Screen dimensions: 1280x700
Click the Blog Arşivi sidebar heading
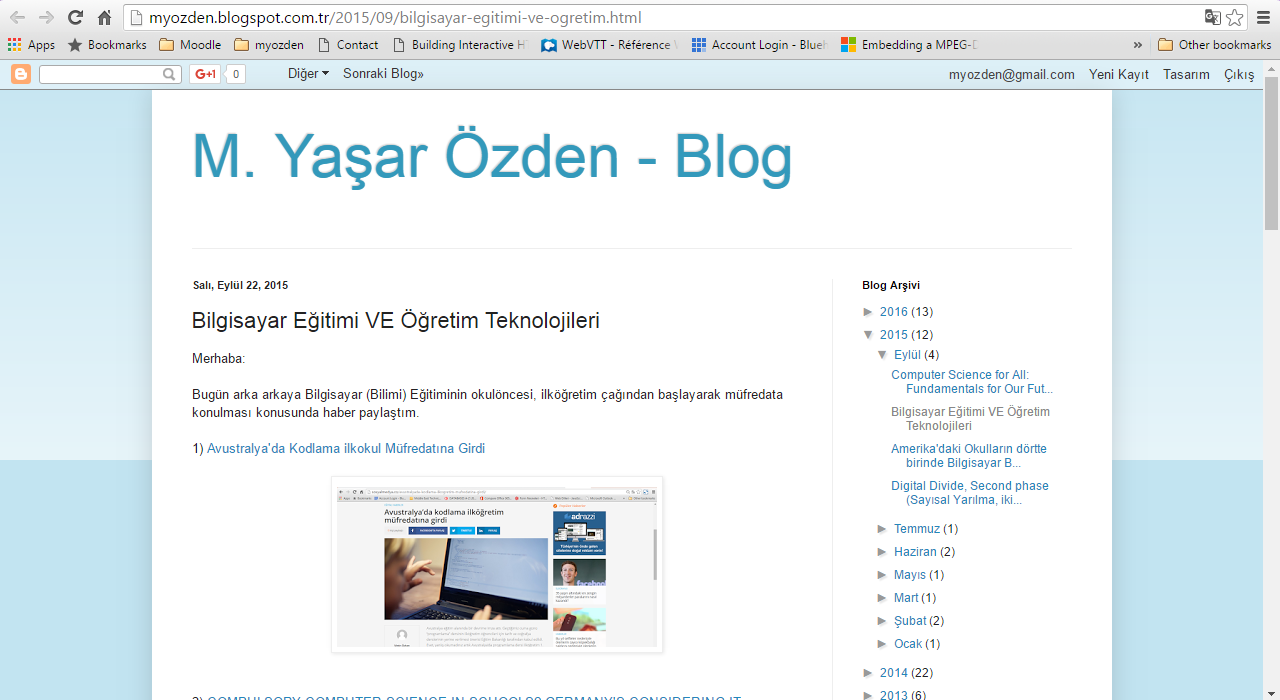891,286
